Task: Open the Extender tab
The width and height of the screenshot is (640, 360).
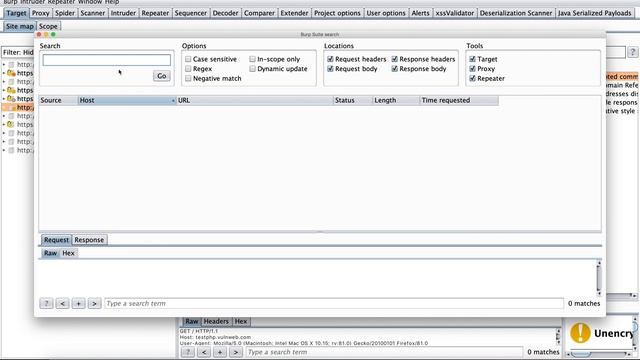Action: (294, 13)
